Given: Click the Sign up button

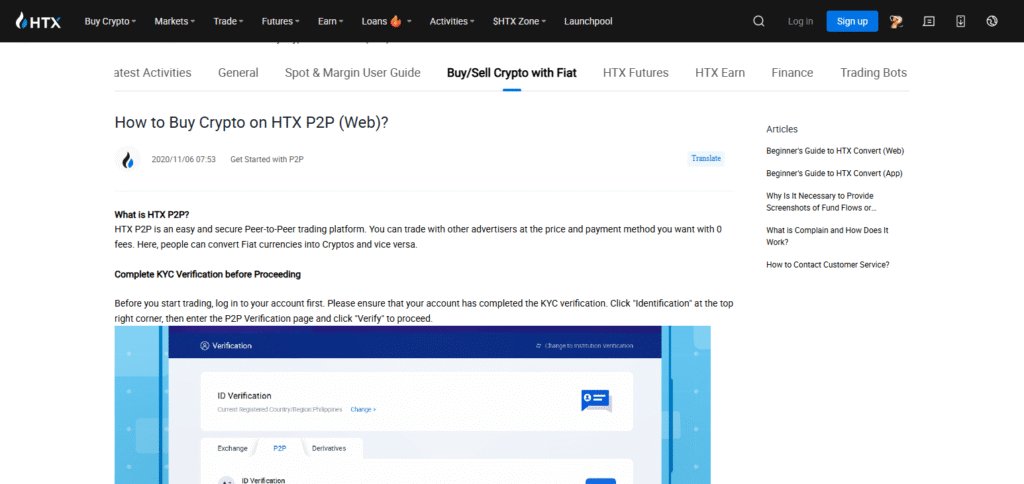Looking at the screenshot, I should pyautogui.click(x=852, y=21).
